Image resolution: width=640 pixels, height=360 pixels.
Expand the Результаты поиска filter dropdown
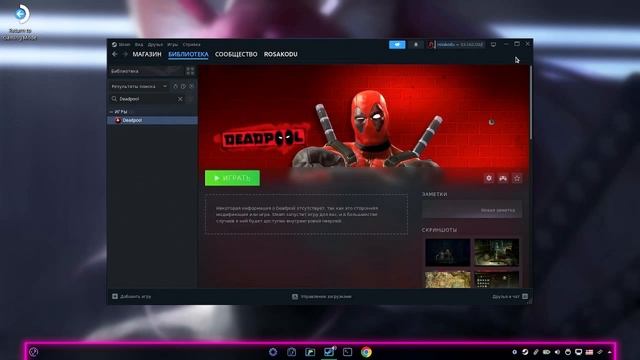tap(139, 87)
